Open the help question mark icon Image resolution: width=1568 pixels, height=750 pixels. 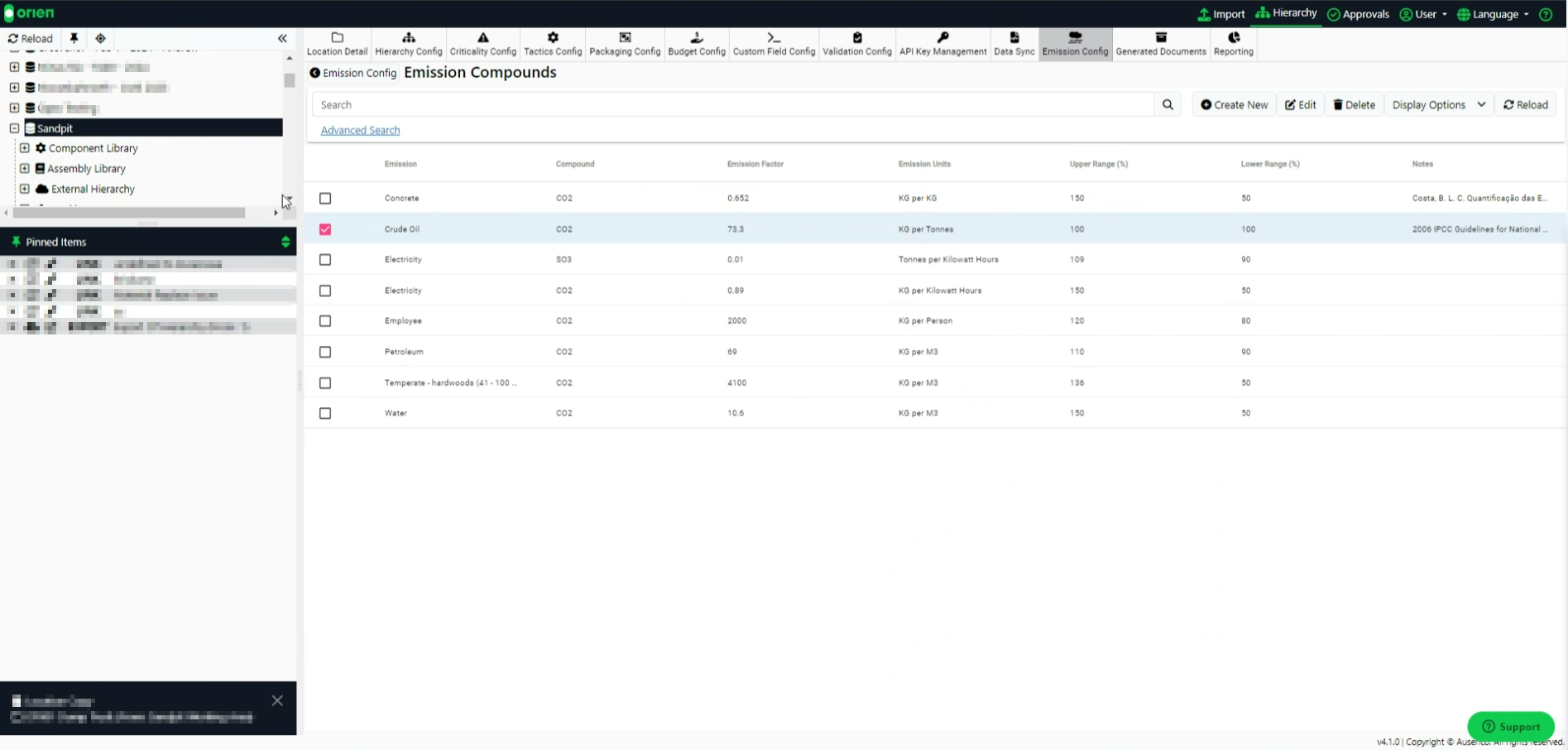pos(1545,14)
